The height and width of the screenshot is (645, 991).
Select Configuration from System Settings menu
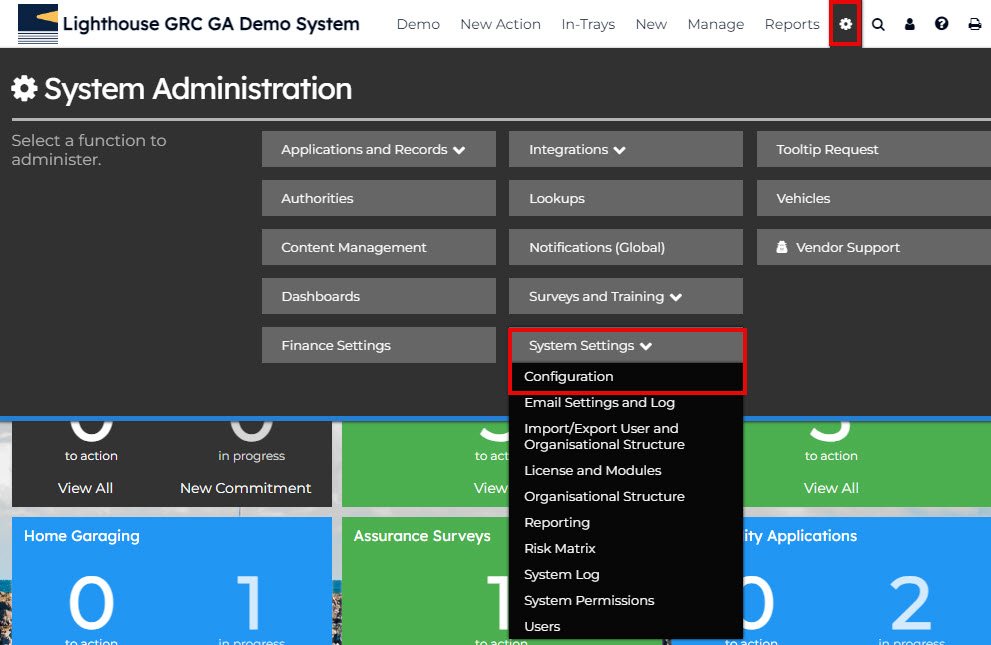pyautogui.click(x=569, y=377)
